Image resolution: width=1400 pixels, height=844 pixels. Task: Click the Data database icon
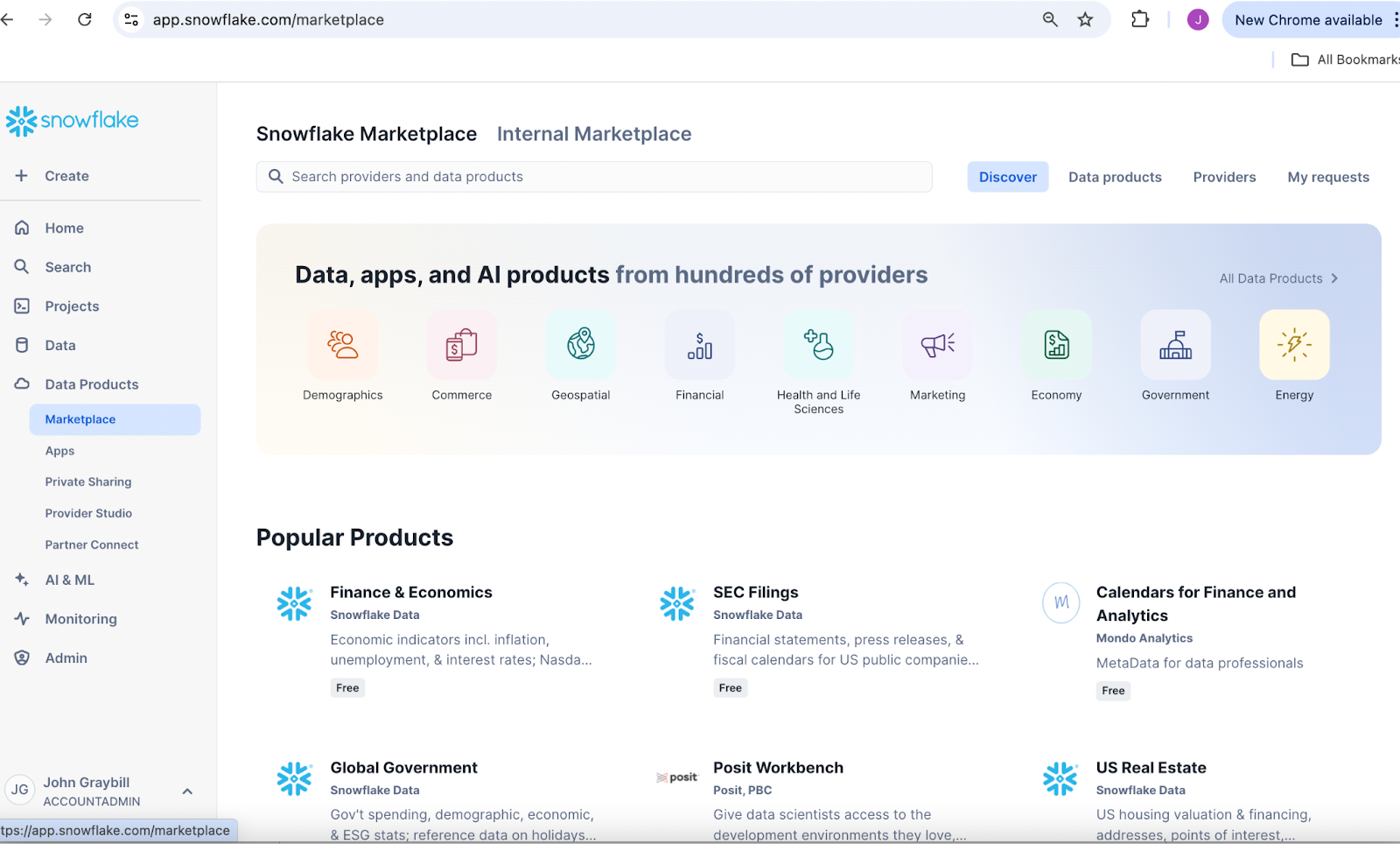coord(22,345)
